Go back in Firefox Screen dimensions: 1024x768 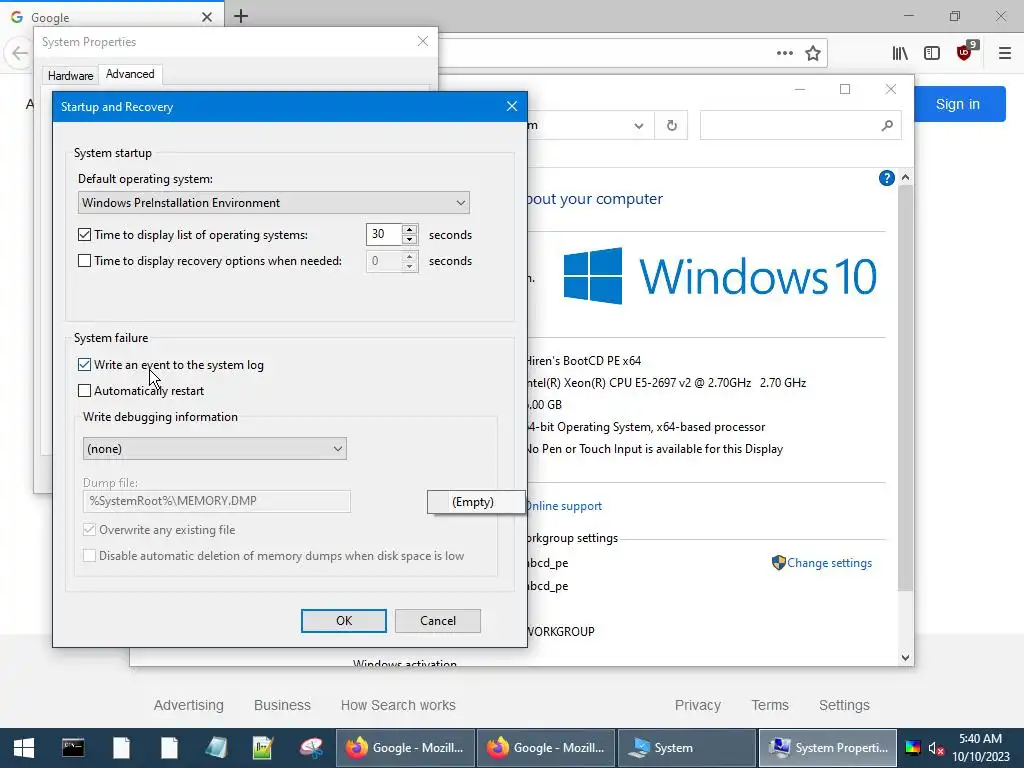[18, 53]
